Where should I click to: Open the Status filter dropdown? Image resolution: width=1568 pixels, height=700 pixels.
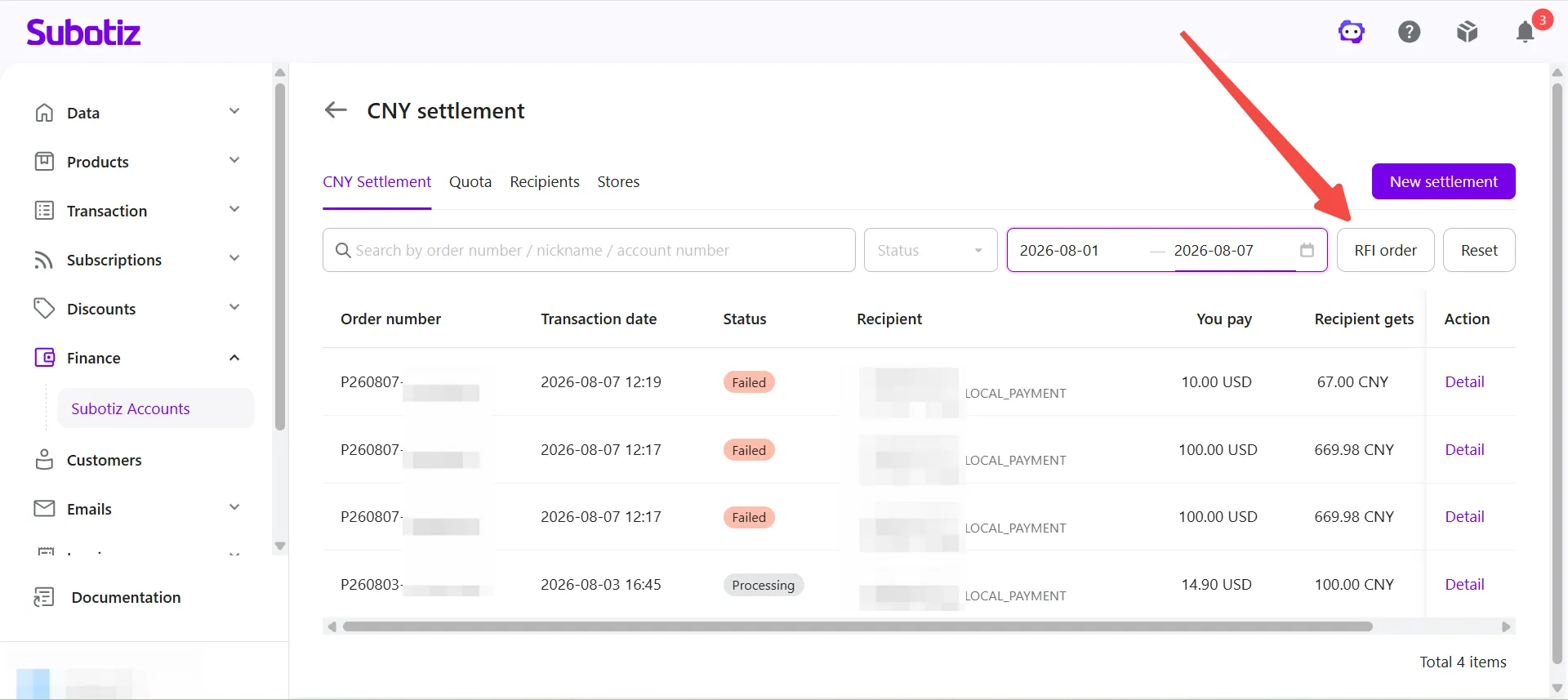coord(930,250)
